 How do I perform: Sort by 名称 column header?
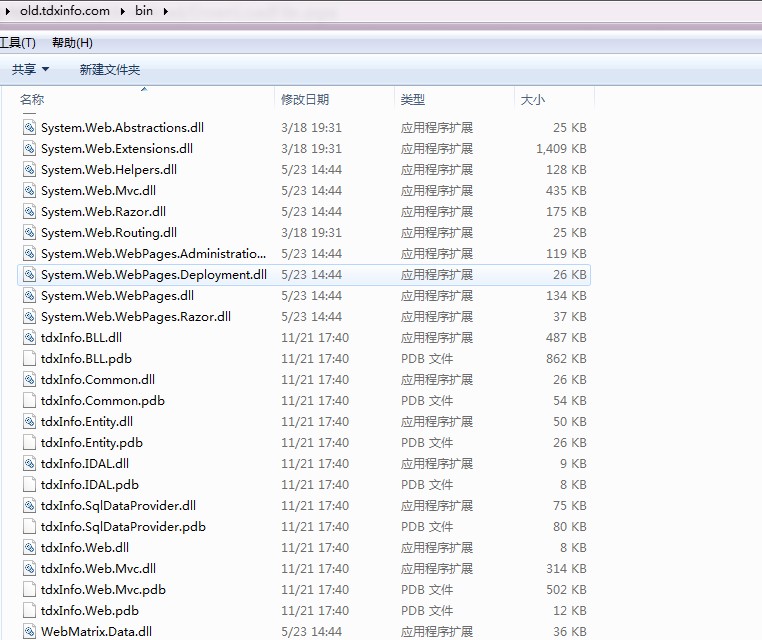(x=32, y=100)
